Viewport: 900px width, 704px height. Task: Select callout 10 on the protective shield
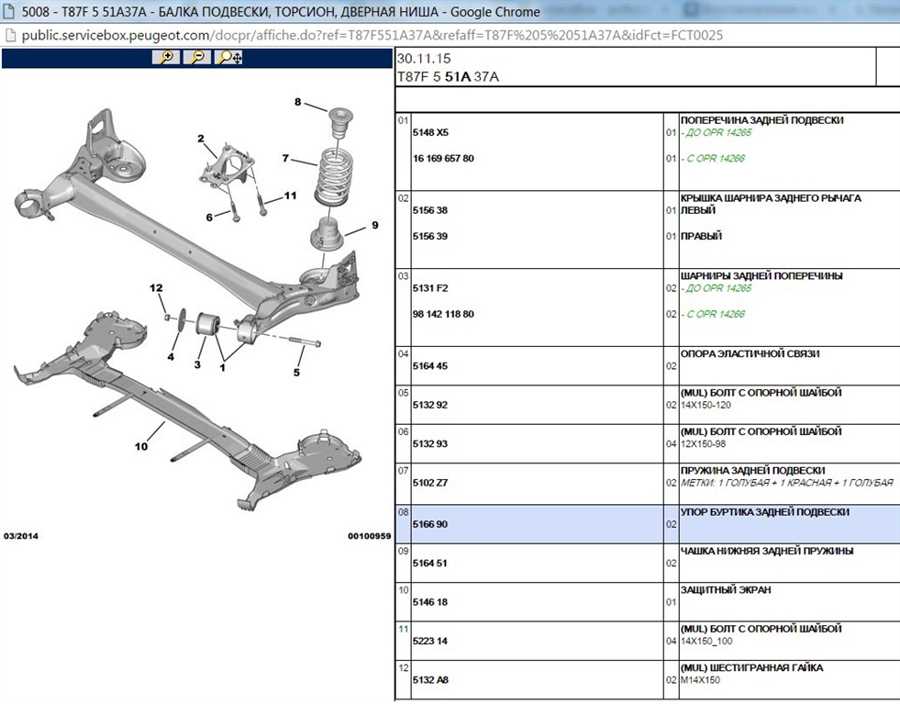141,446
